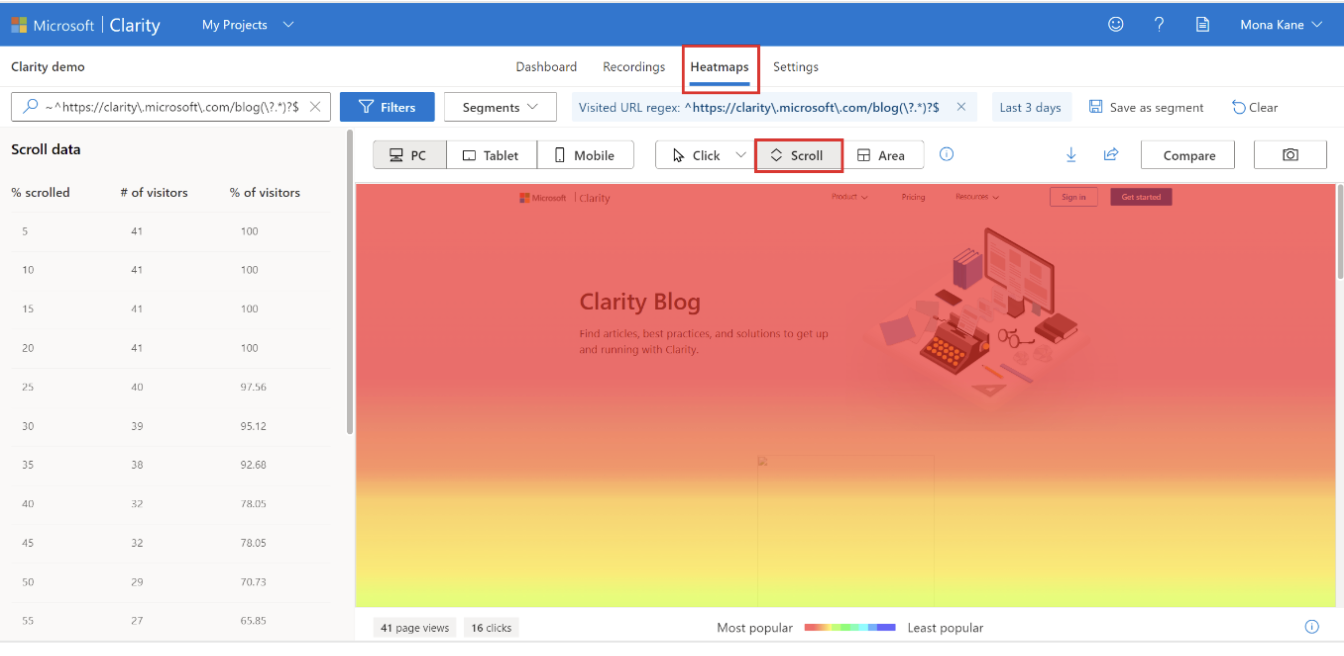Screen dimensions: 1344x656
Task: Change the Last 3 days date range
Action: click(1030, 107)
